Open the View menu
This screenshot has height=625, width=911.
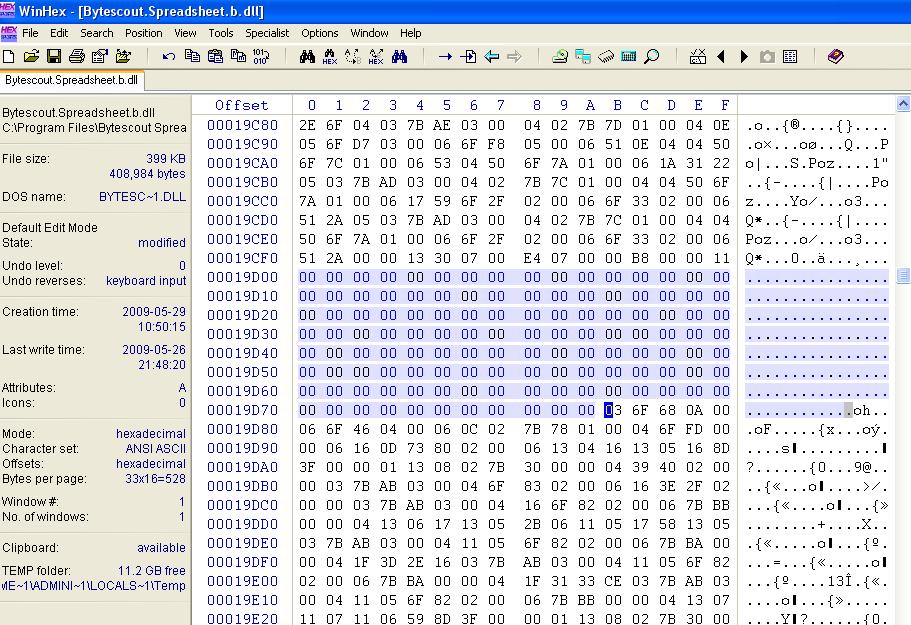(x=185, y=33)
